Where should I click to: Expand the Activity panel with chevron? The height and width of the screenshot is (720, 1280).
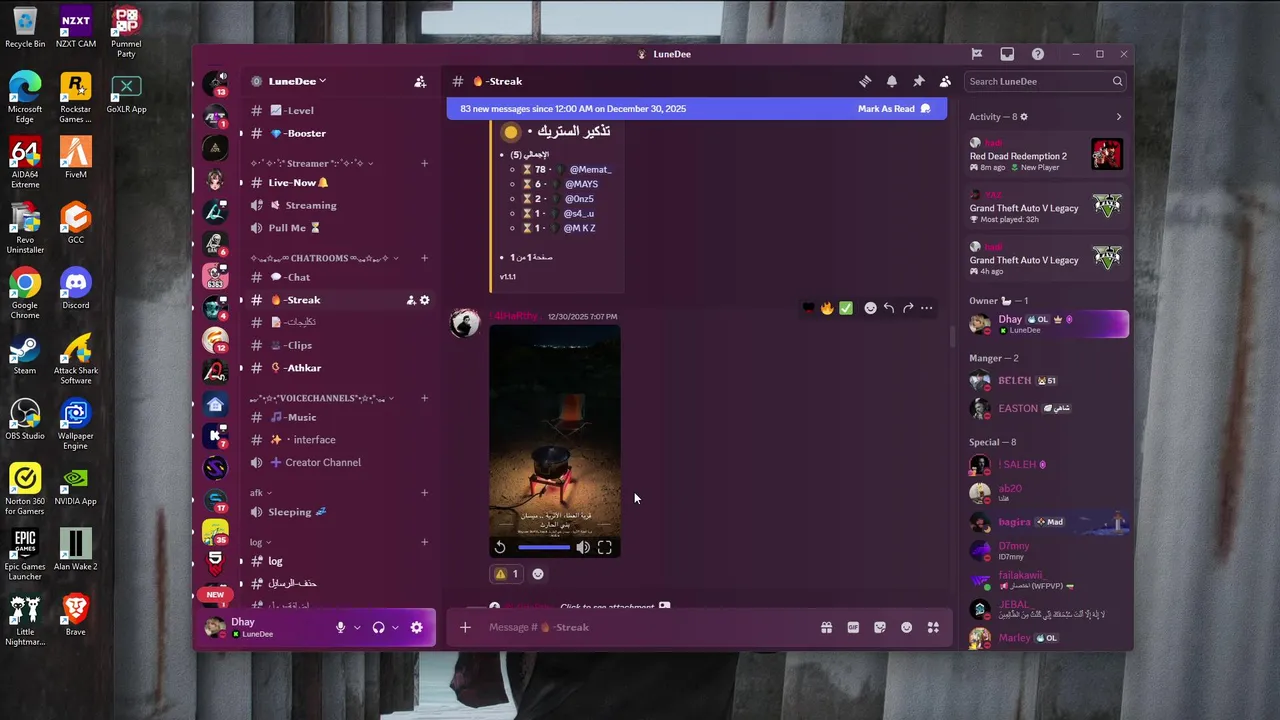click(1118, 117)
